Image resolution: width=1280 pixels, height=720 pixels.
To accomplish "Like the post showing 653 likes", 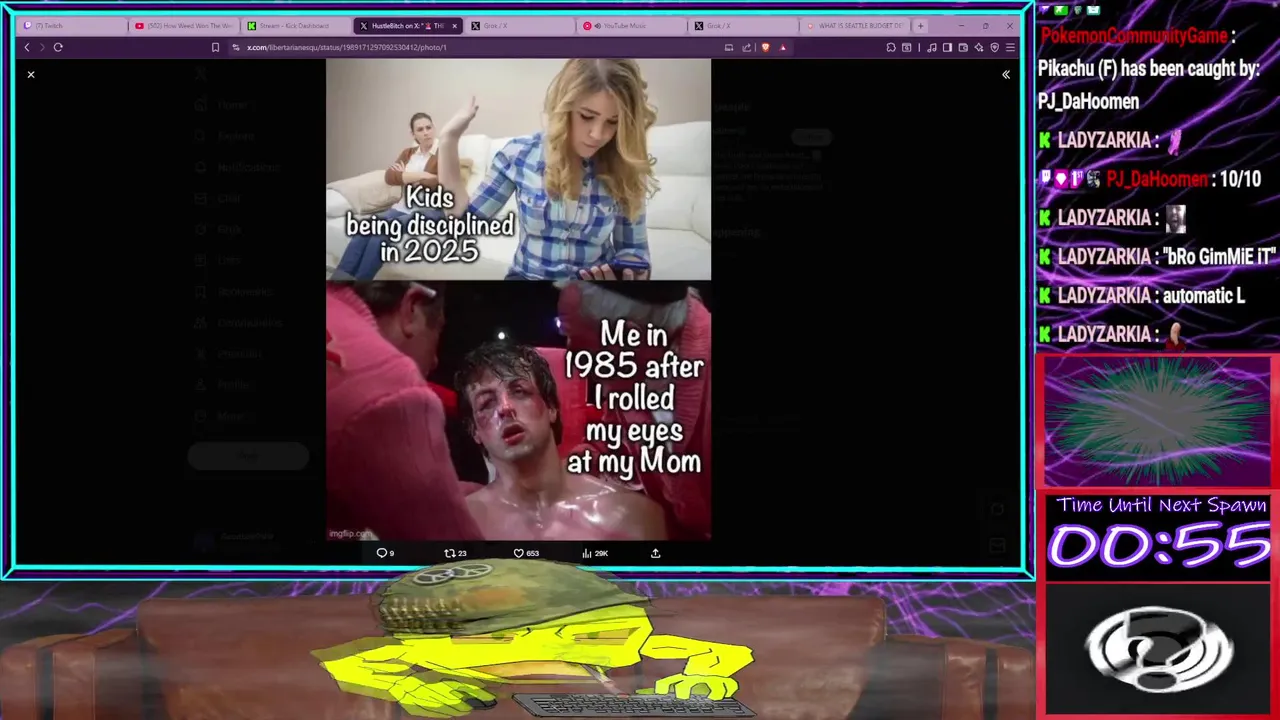I will pos(526,553).
